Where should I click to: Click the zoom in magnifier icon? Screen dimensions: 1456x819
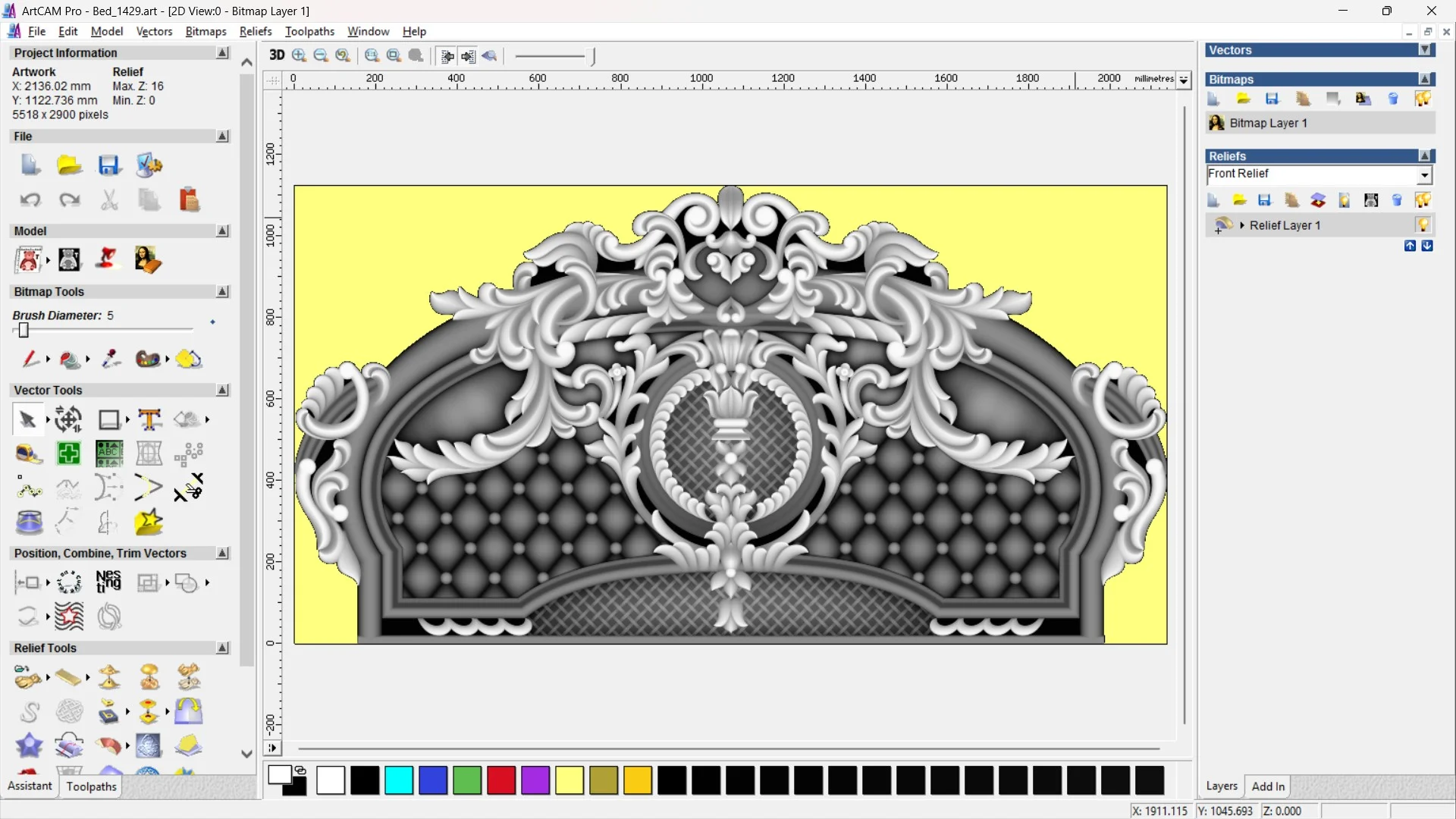tap(299, 55)
